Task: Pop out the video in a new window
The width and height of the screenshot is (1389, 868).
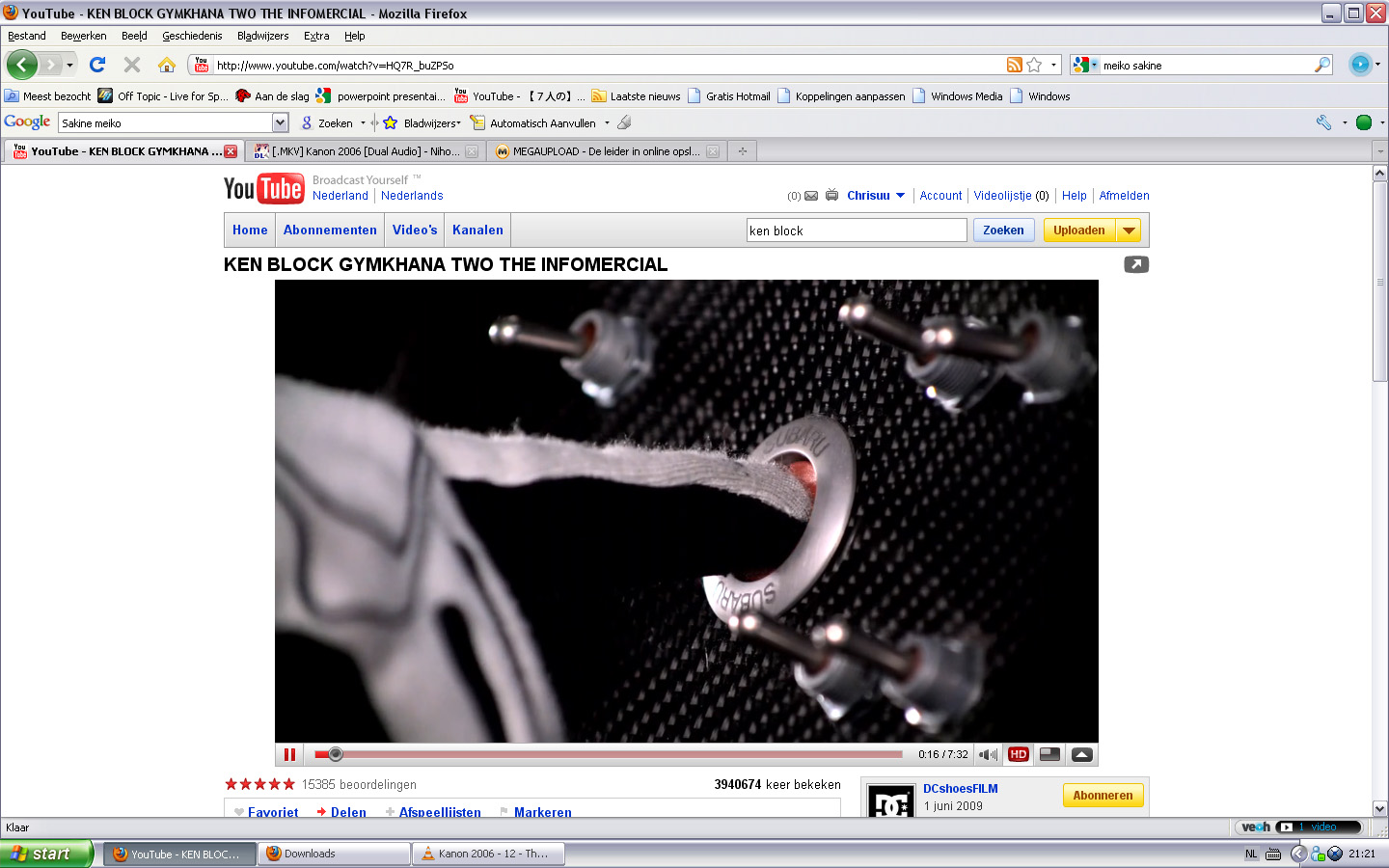Action: pos(1136,264)
